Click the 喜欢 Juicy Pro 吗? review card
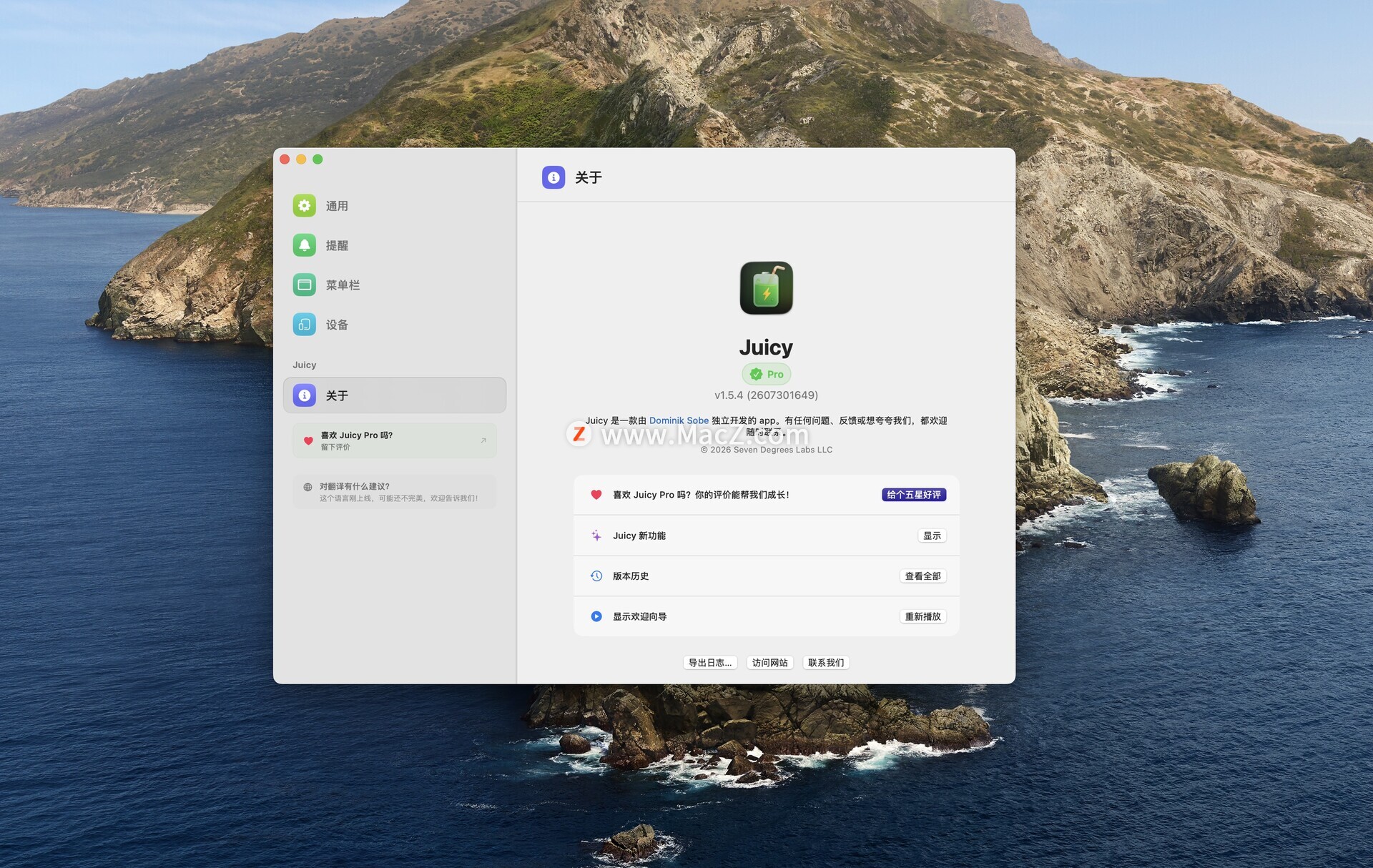Viewport: 1373px width, 868px height. 395,440
